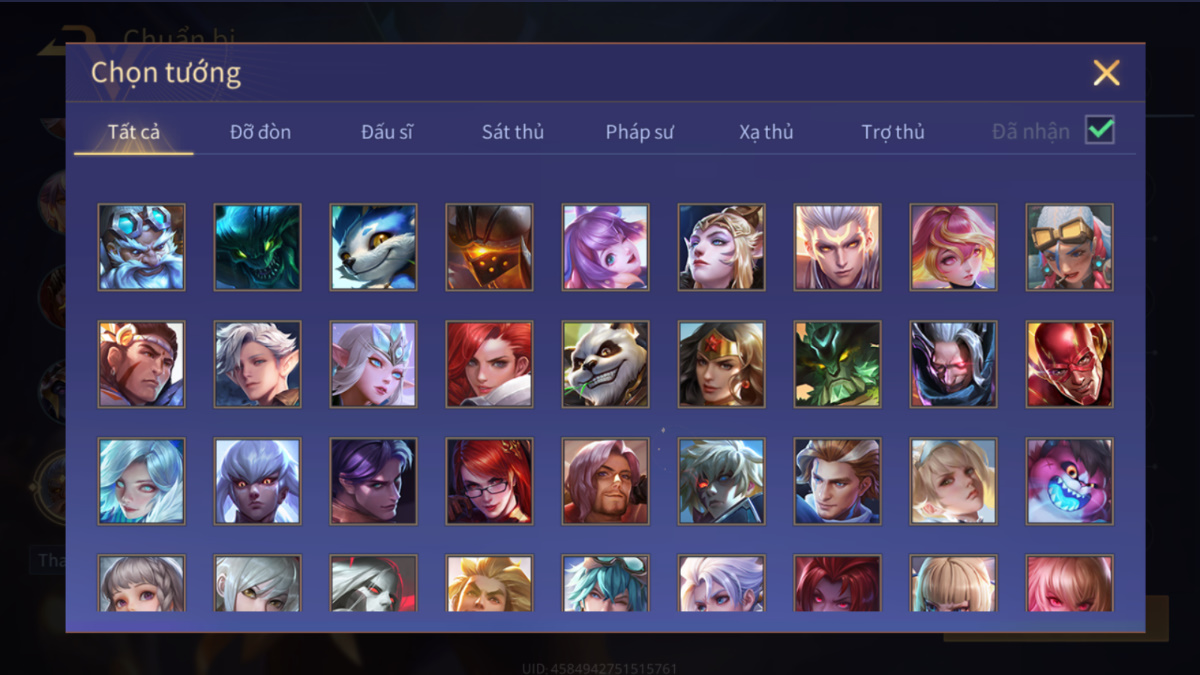Select the green horned tree monster hero
This screenshot has height=675, width=1200.
837,364
